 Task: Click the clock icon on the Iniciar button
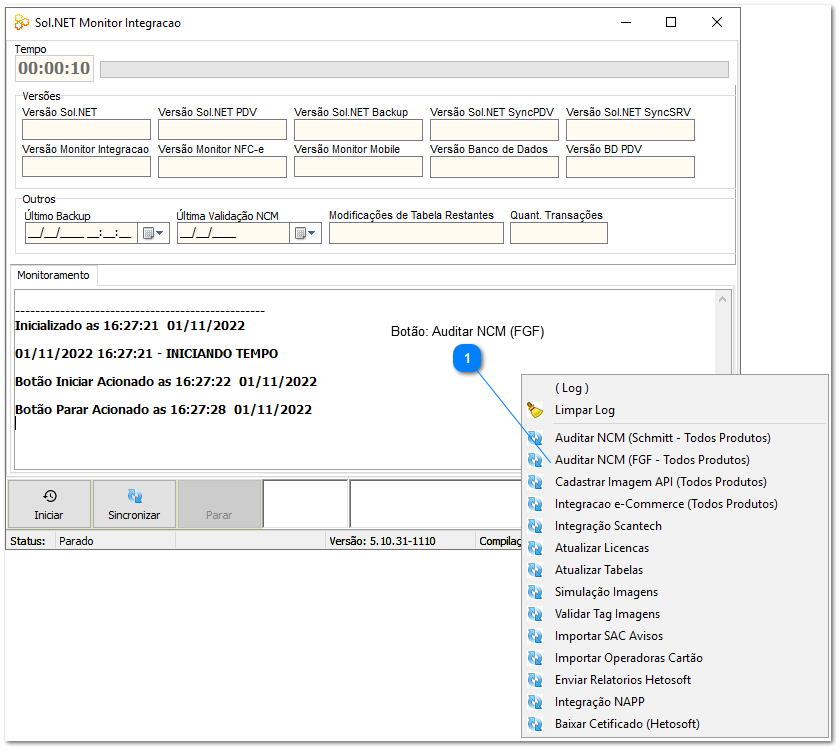(x=47, y=497)
